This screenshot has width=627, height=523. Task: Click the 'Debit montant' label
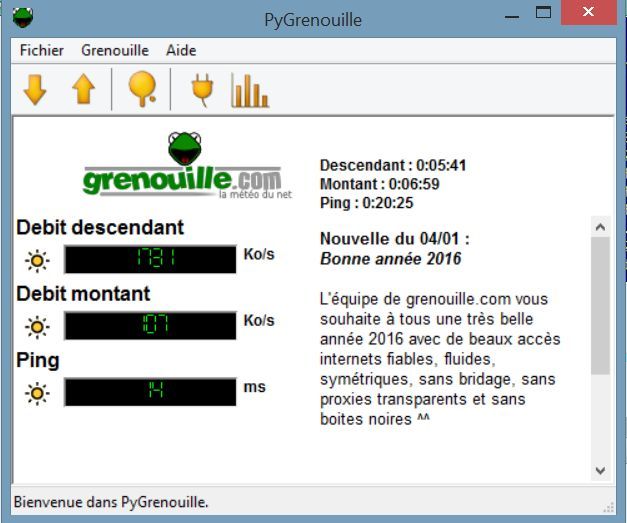coord(83,294)
